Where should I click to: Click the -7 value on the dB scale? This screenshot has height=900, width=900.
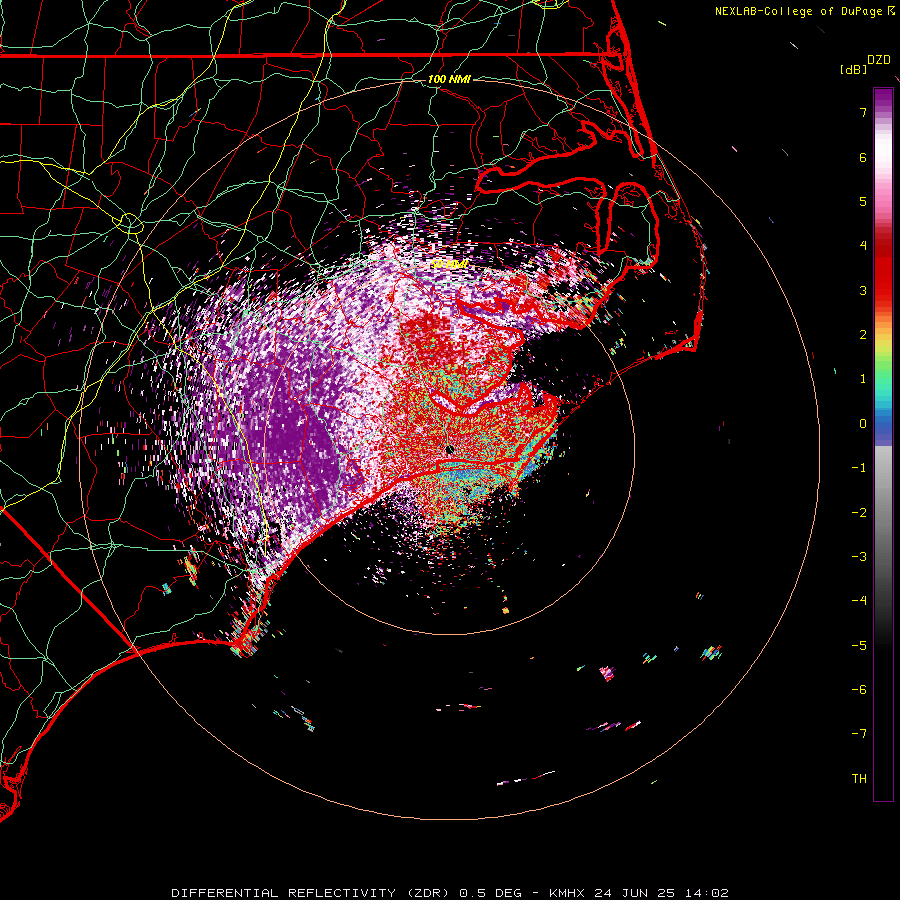click(859, 734)
